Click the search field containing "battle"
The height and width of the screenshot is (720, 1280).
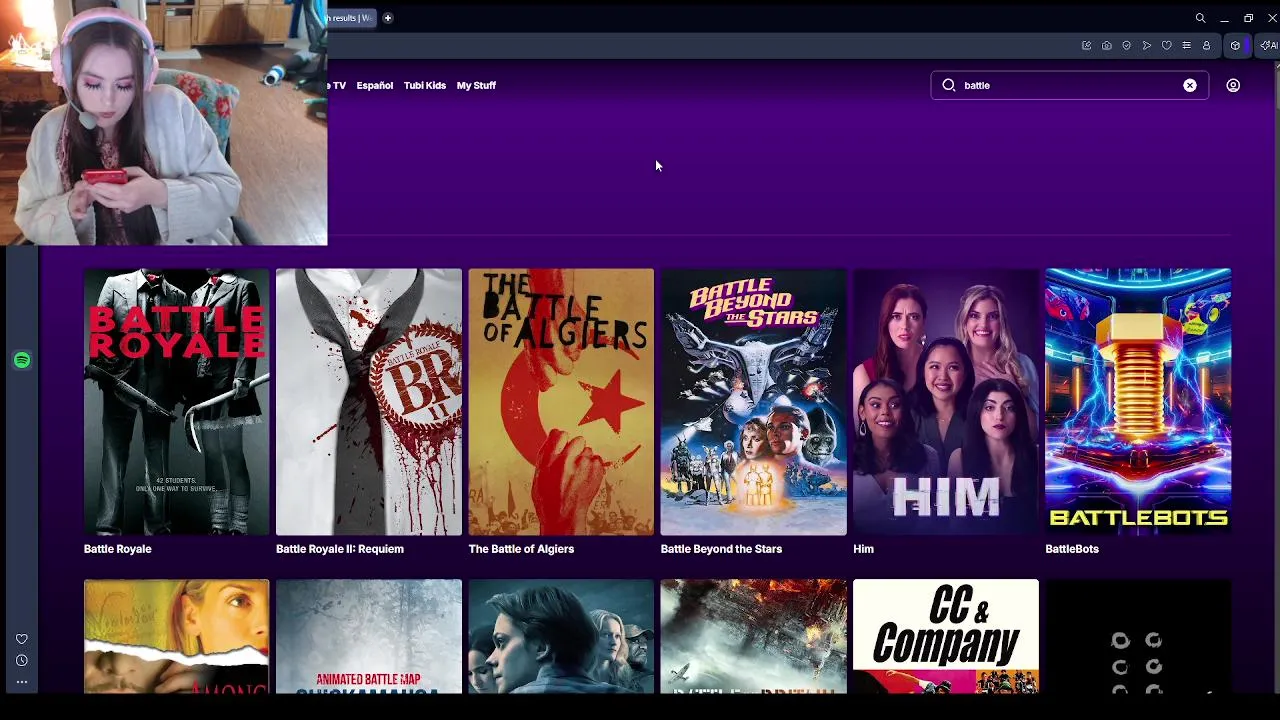(1069, 86)
